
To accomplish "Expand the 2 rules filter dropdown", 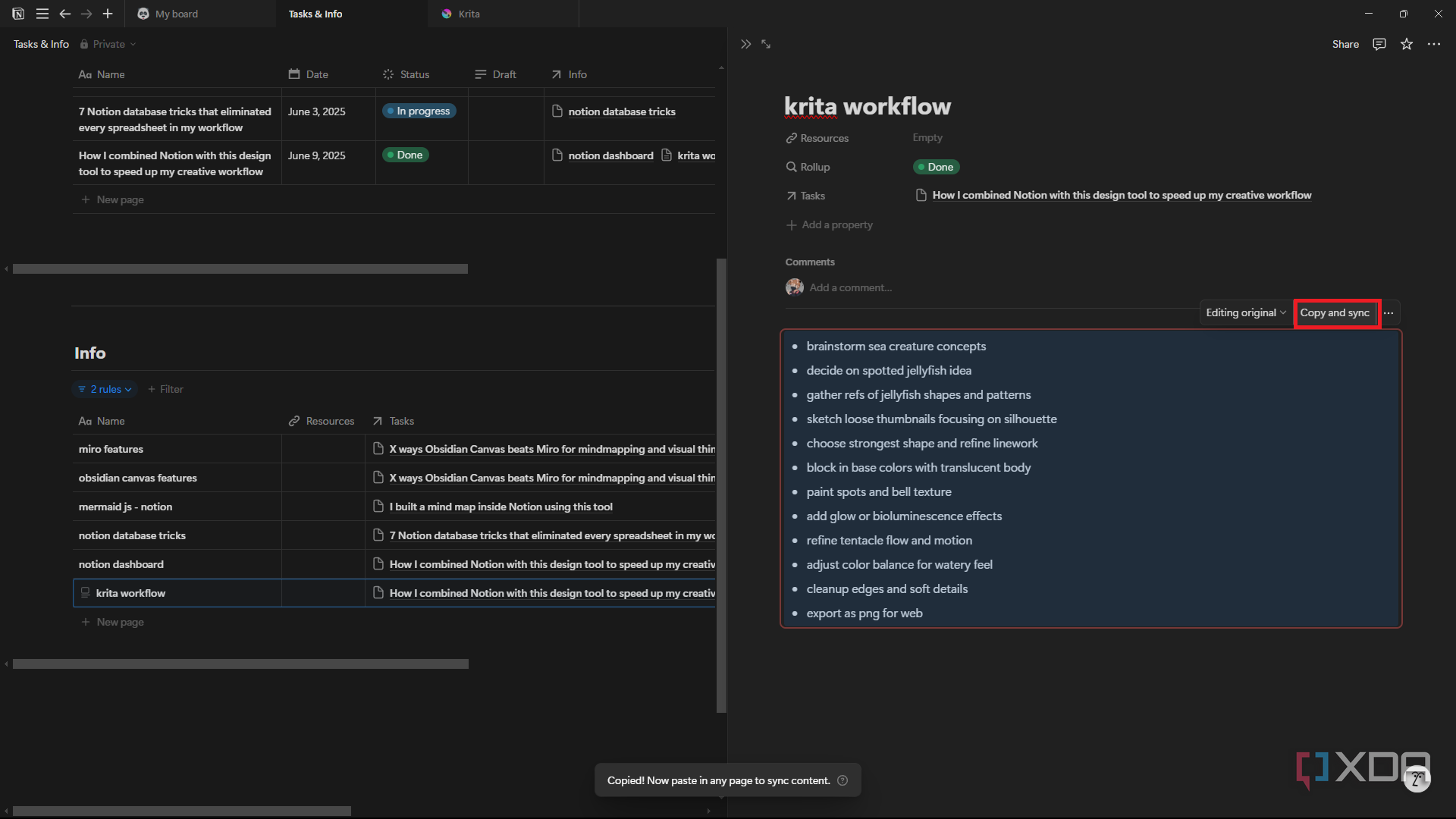I will 105,389.
